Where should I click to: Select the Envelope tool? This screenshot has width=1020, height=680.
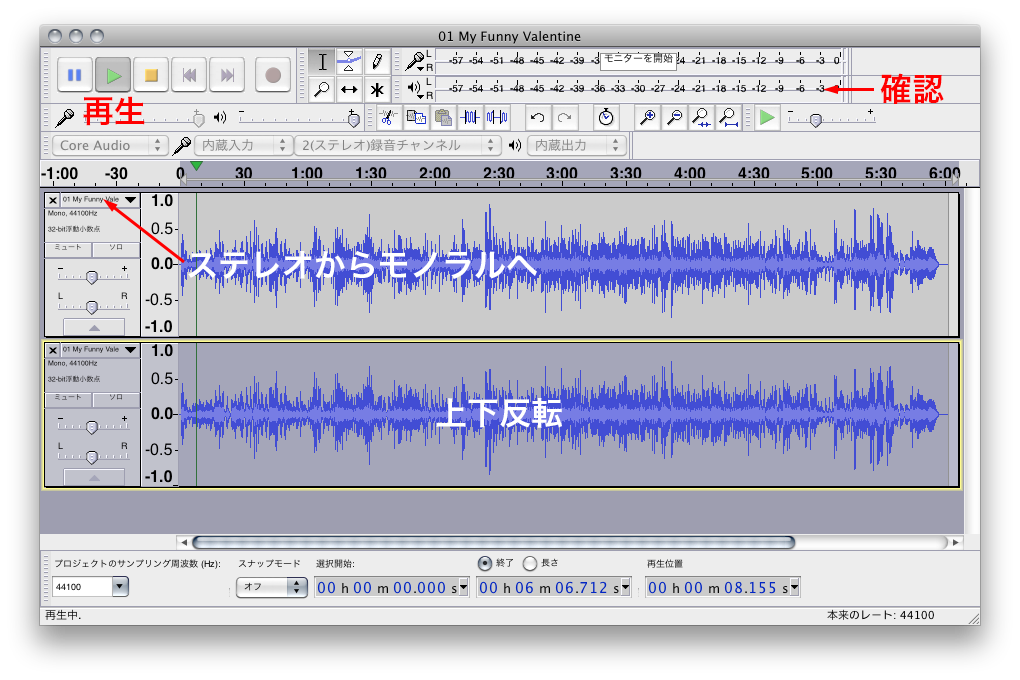click(x=349, y=61)
